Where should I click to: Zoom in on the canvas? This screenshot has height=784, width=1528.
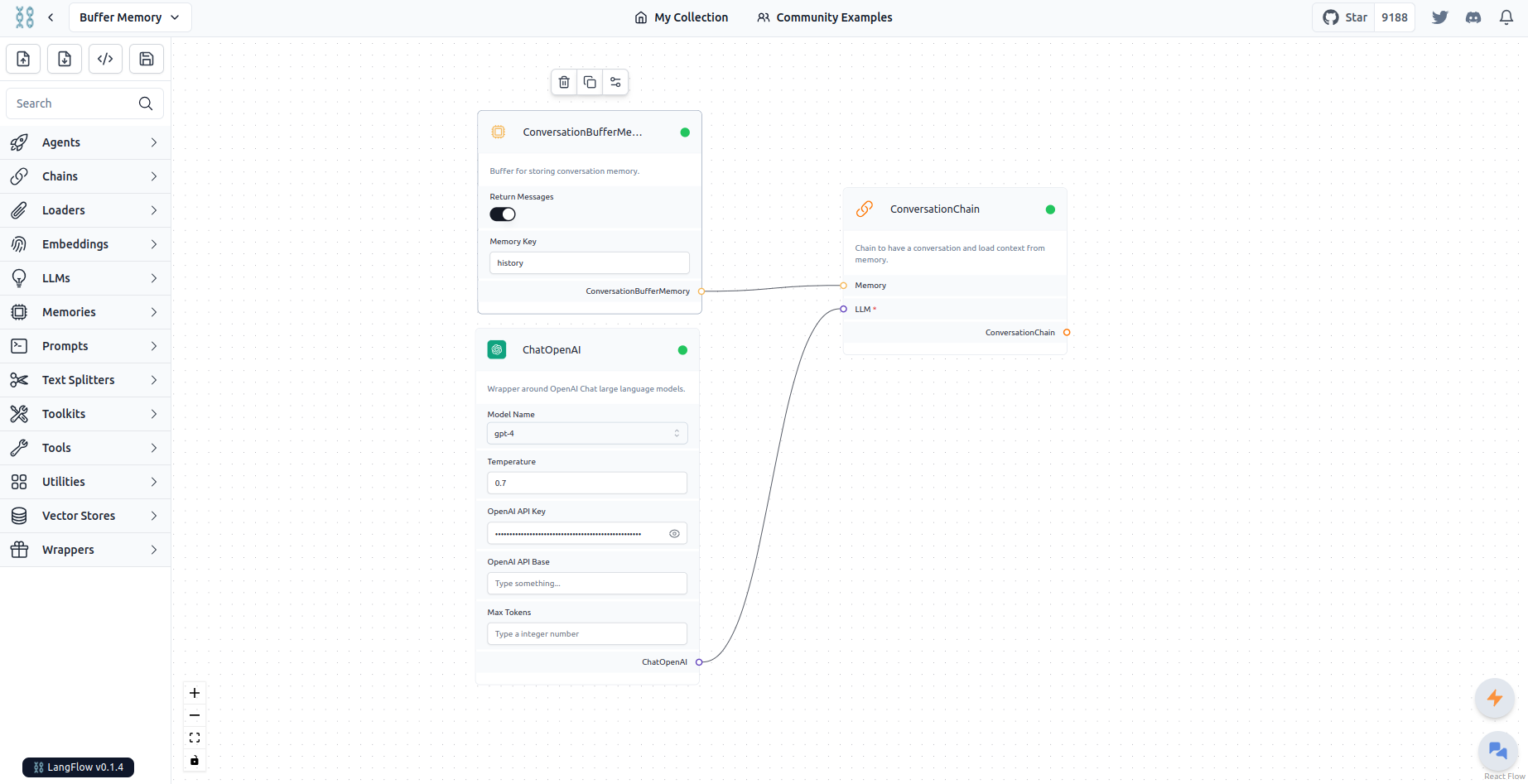pyautogui.click(x=195, y=693)
